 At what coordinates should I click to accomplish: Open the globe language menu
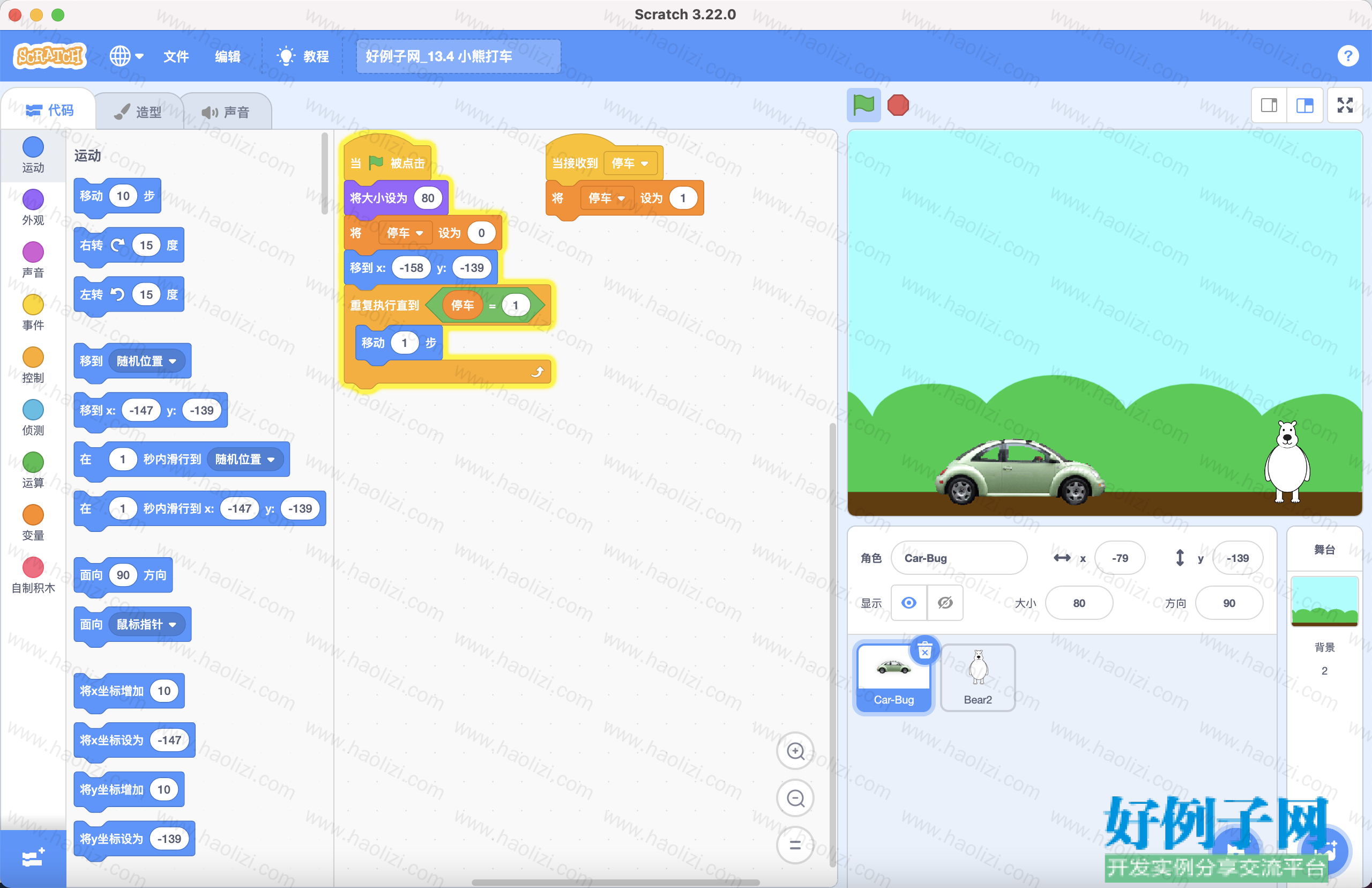[x=126, y=56]
